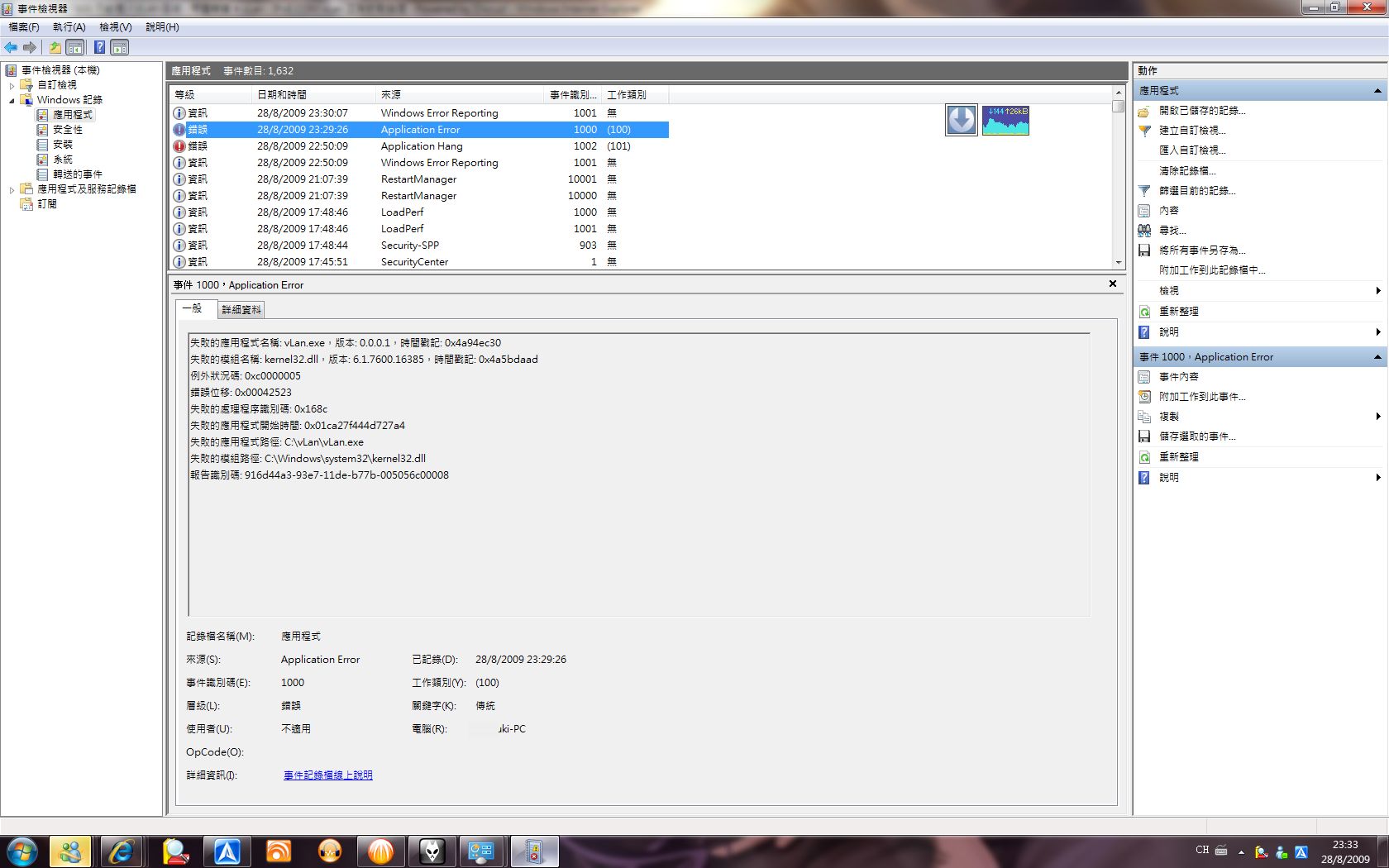Click 重新整理 under 事件 1000 actions
The height and width of the screenshot is (868, 1389).
tap(1179, 457)
